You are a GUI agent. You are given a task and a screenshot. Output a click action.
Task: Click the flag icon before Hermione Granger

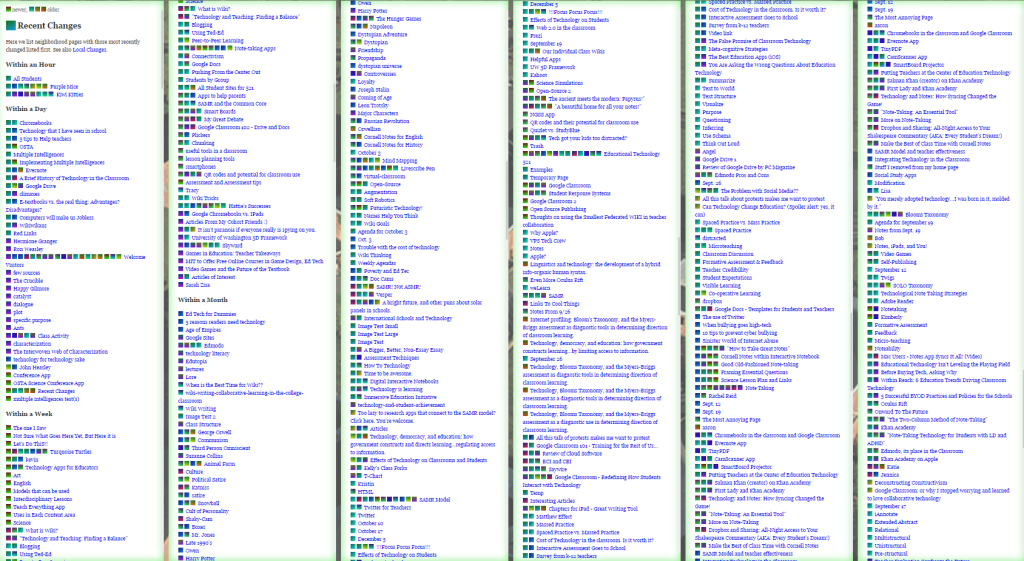click(x=9, y=241)
